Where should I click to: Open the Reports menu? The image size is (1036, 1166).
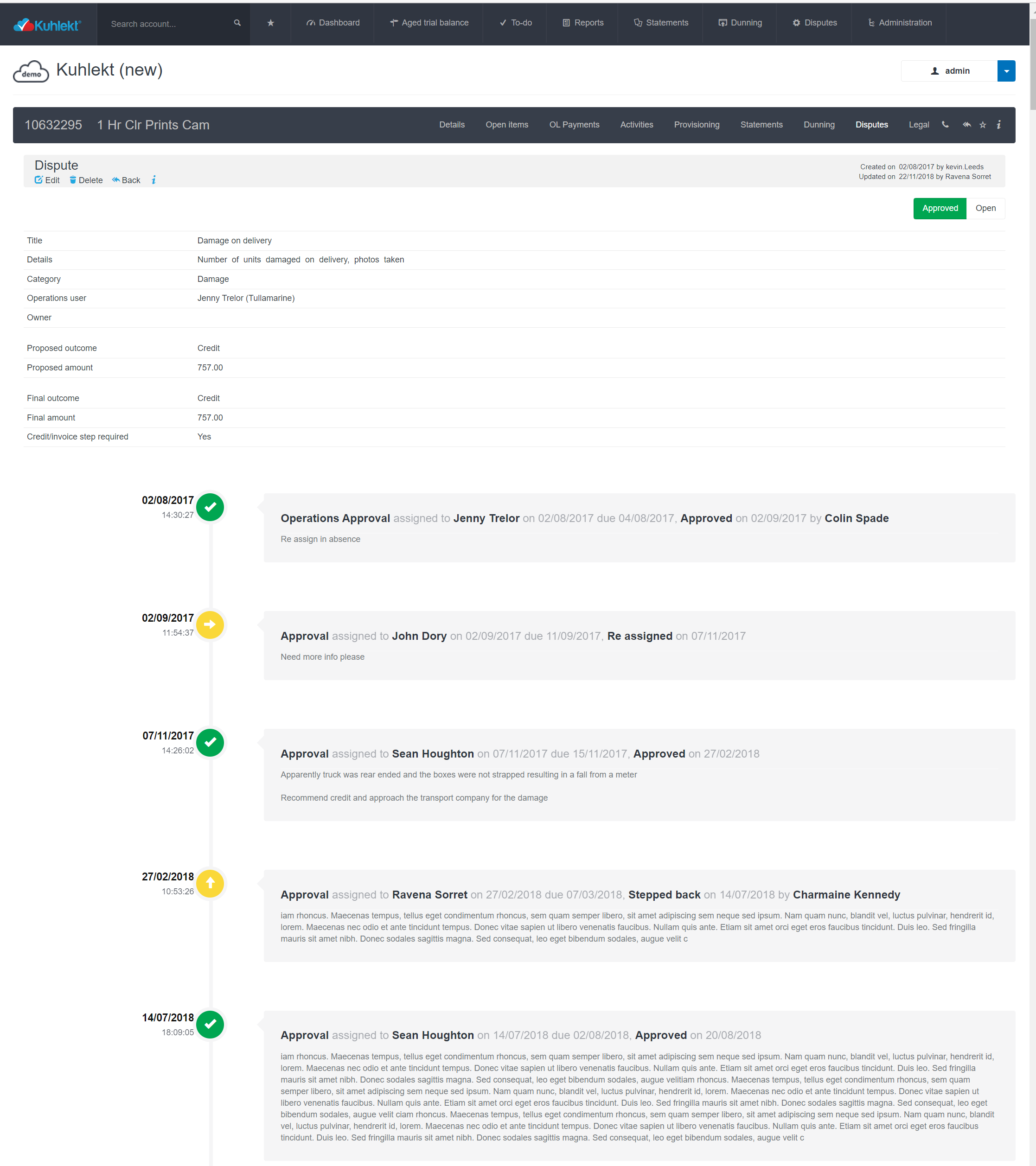(x=582, y=23)
